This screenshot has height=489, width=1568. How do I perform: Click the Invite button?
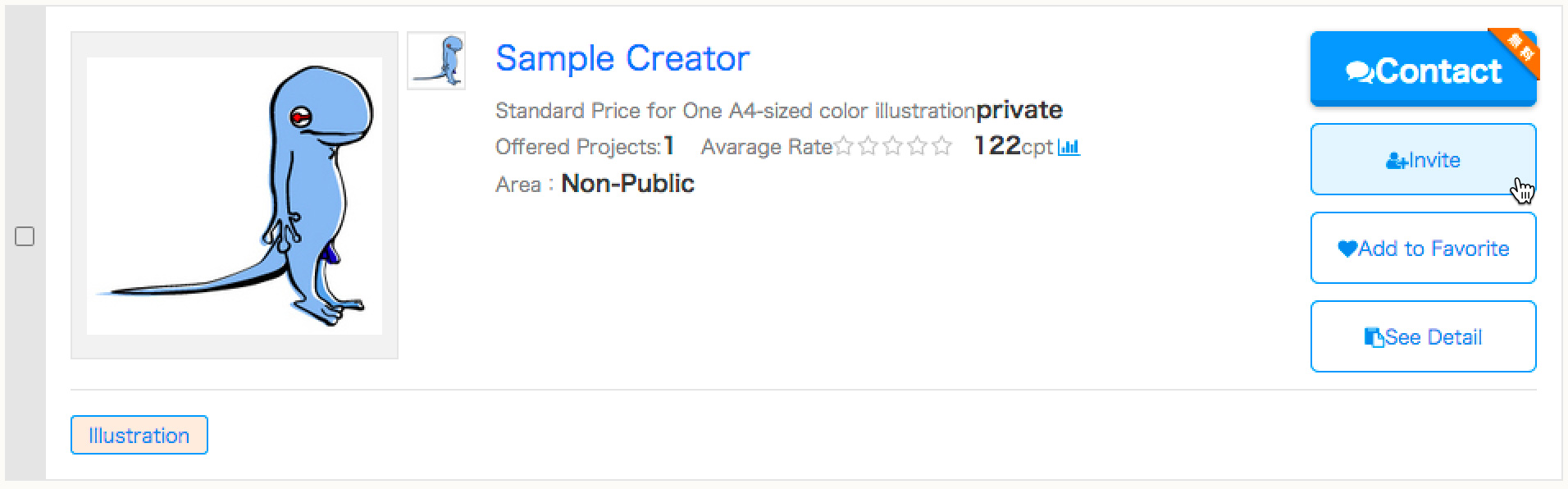(1423, 159)
